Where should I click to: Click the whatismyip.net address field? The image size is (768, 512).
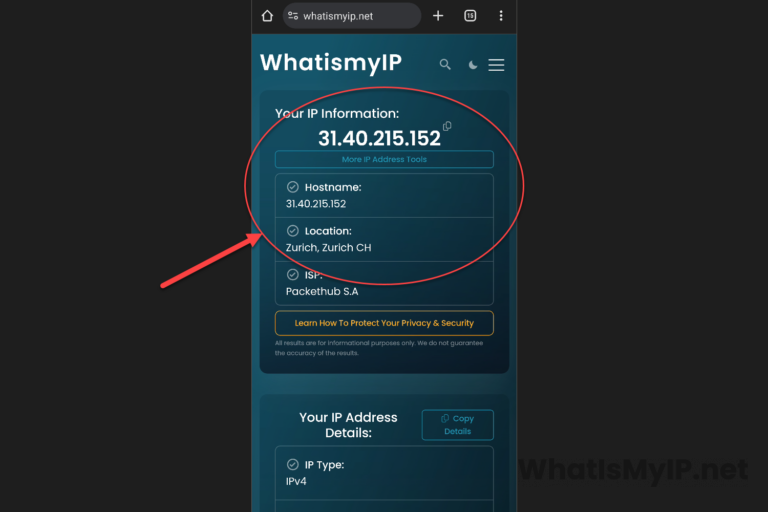352,16
